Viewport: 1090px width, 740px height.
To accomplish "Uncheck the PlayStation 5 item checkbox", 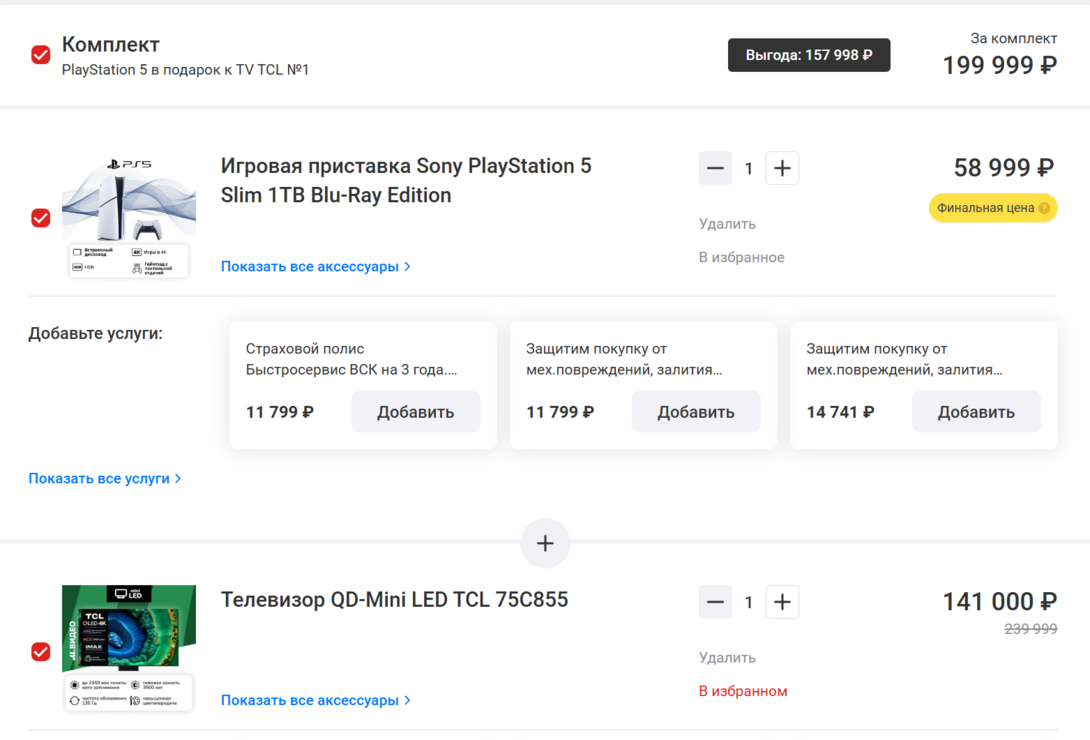I will pyautogui.click(x=41, y=218).
